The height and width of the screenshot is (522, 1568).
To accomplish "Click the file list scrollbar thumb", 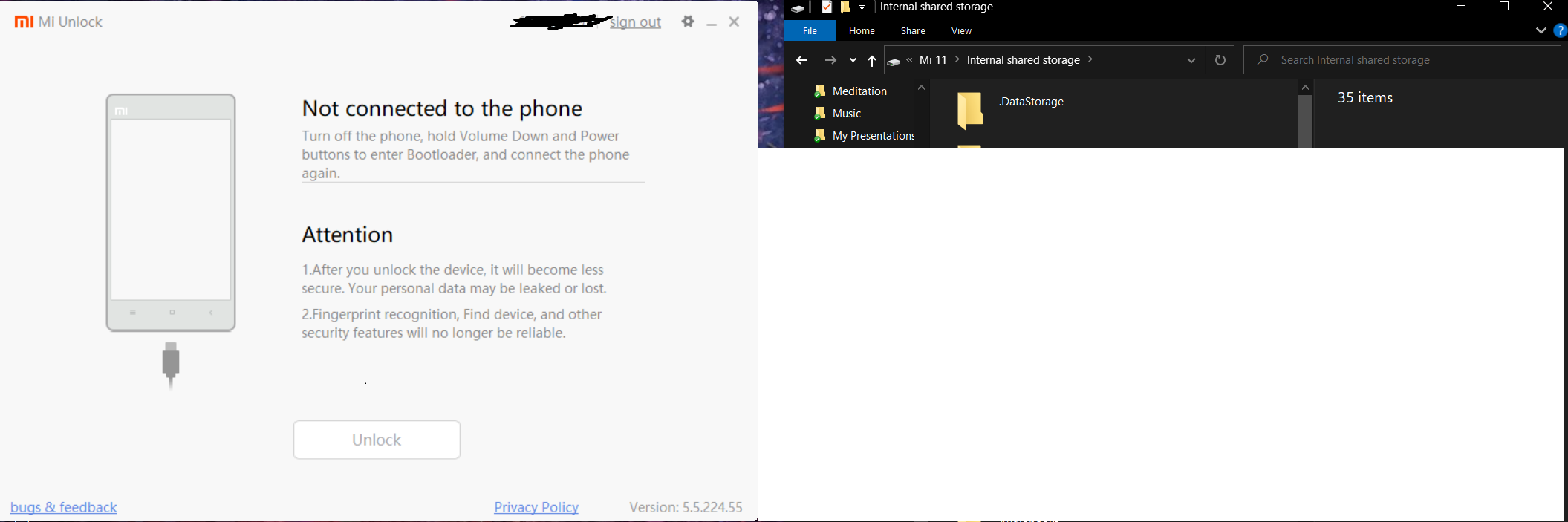I will [x=1305, y=121].
